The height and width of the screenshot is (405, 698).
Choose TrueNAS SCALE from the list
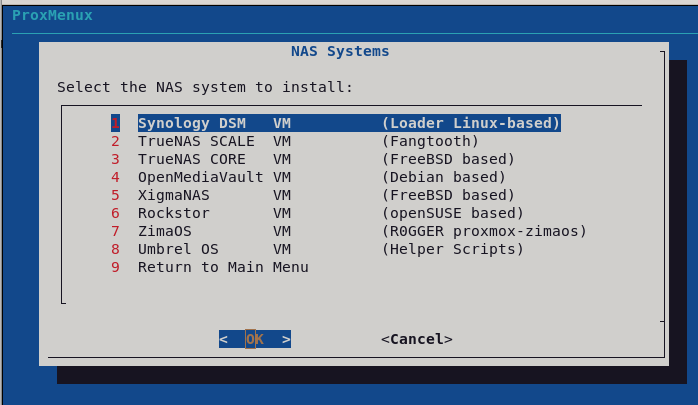pyautogui.click(x=196, y=141)
